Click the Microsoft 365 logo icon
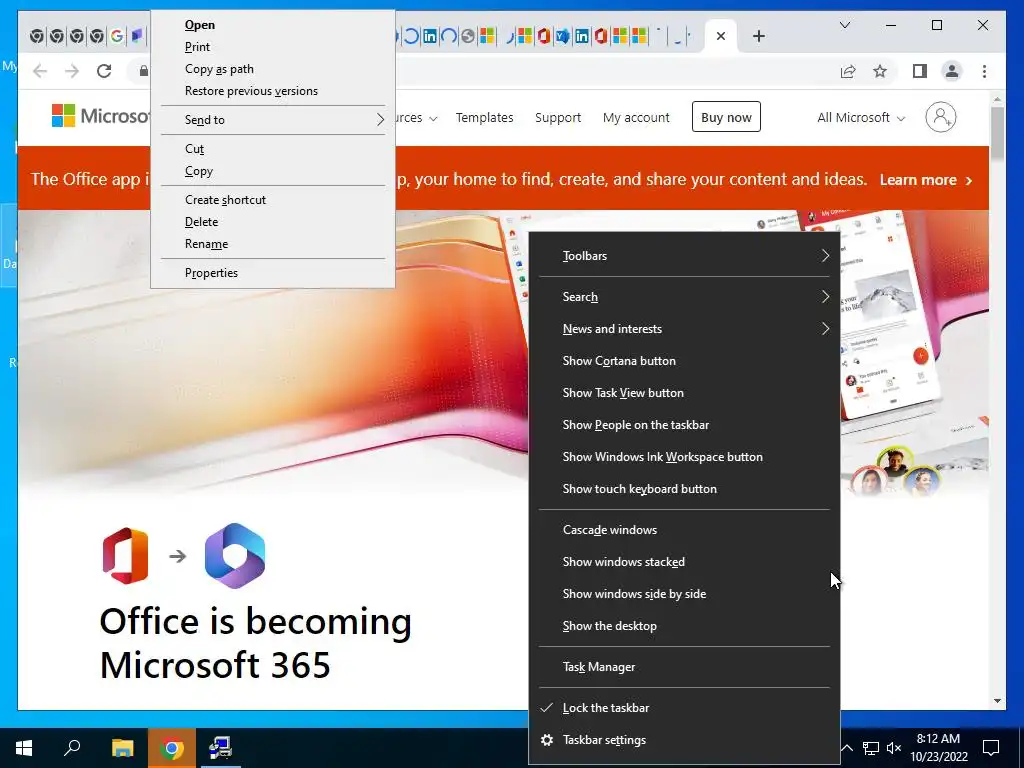Viewport: 1024px width, 768px height. click(235, 556)
